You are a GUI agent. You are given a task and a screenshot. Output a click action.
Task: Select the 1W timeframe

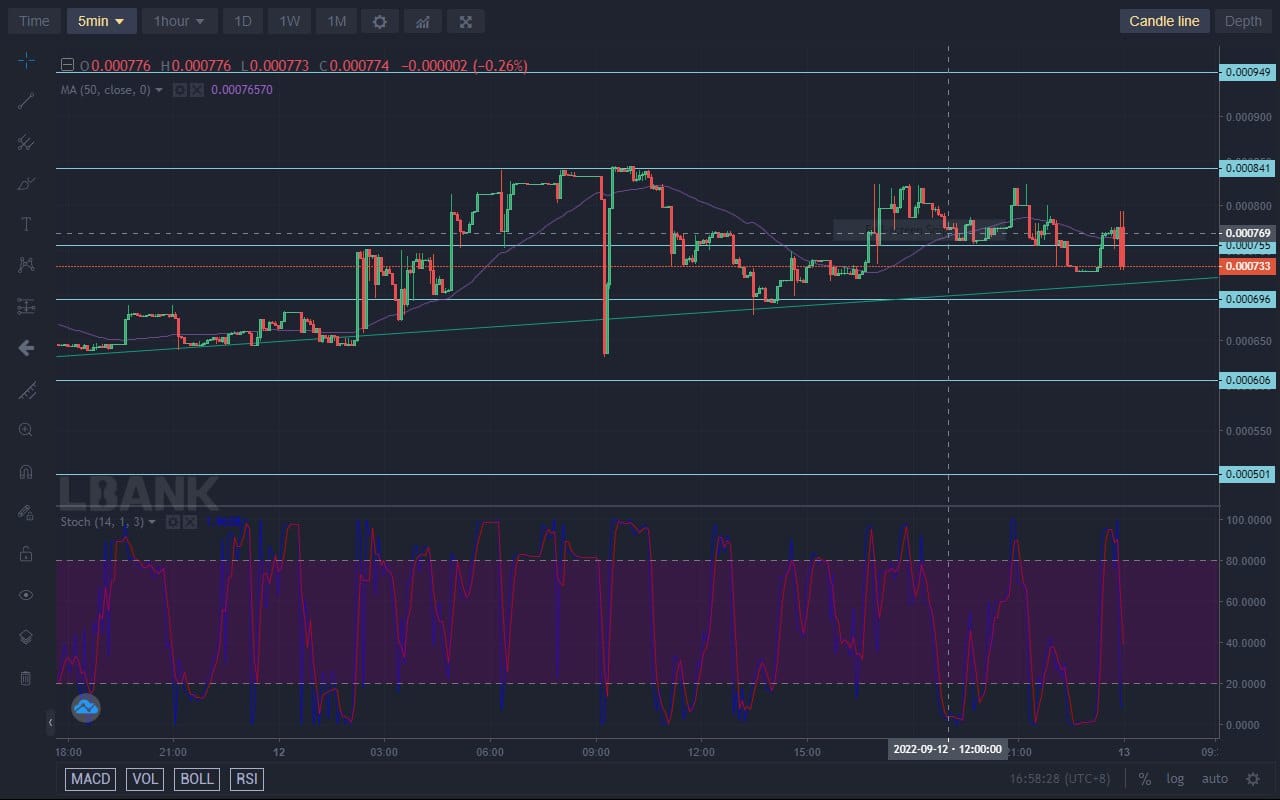click(x=289, y=21)
